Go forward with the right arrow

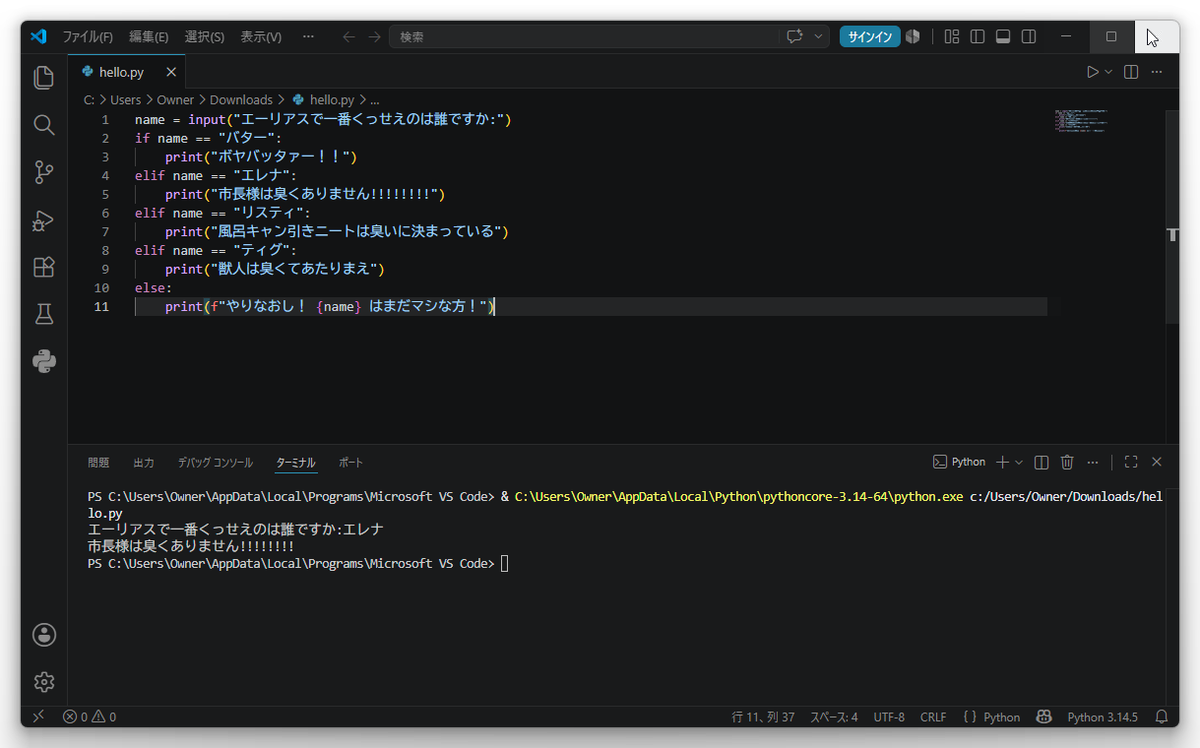point(374,36)
